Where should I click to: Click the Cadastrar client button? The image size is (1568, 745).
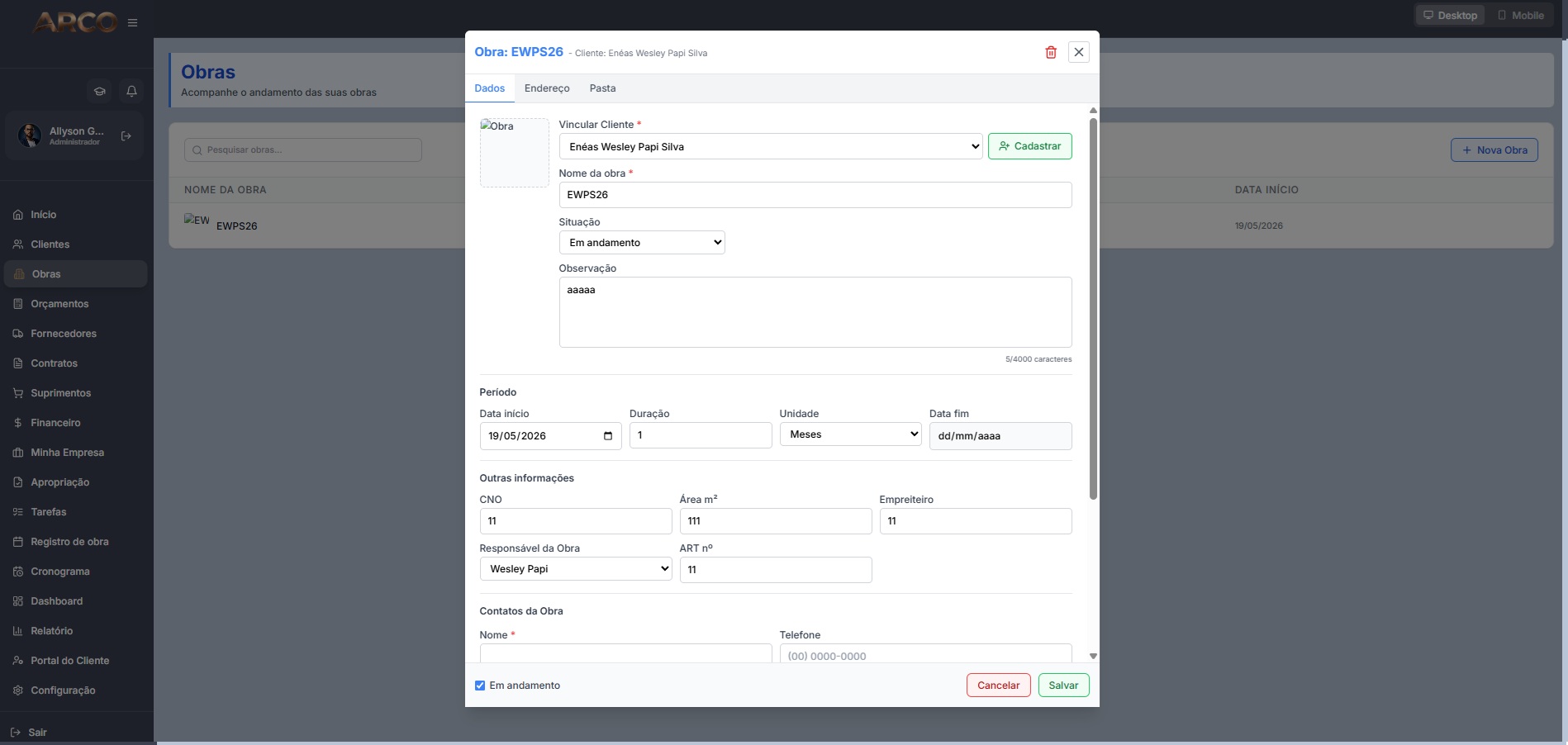(1030, 146)
